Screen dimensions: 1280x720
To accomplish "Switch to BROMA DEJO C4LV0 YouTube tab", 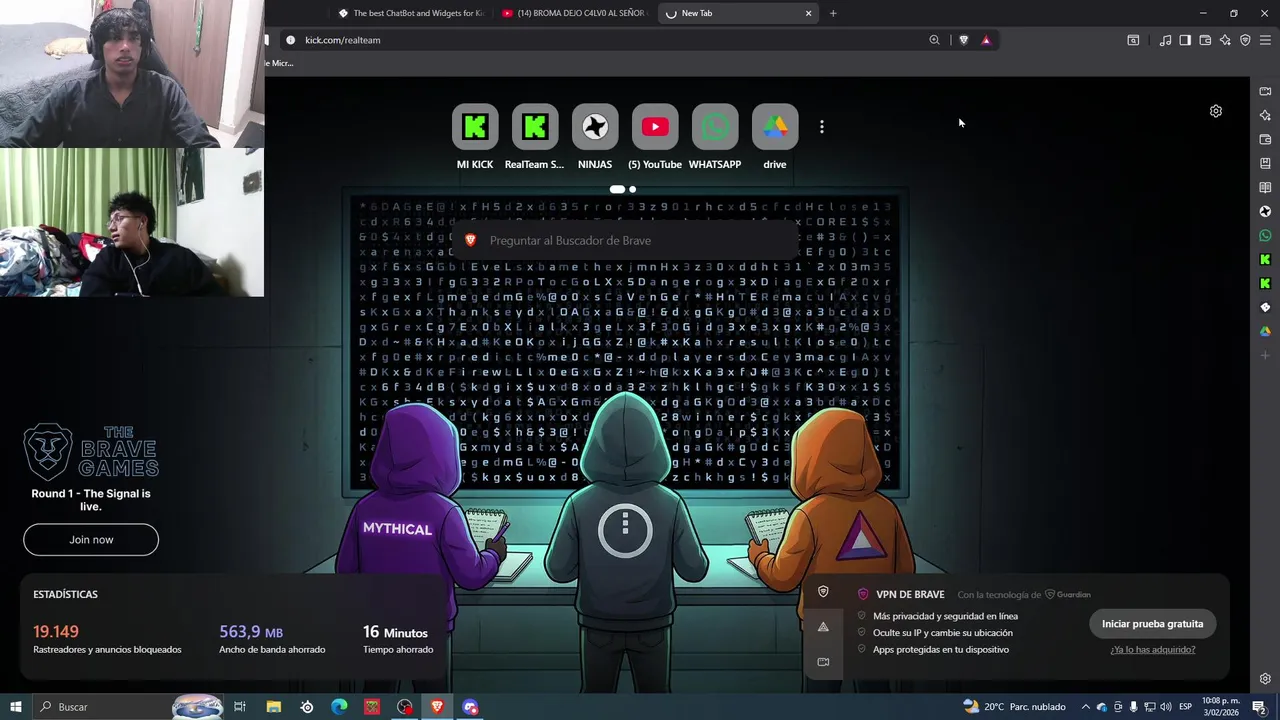I will click(x=574, y=13).
